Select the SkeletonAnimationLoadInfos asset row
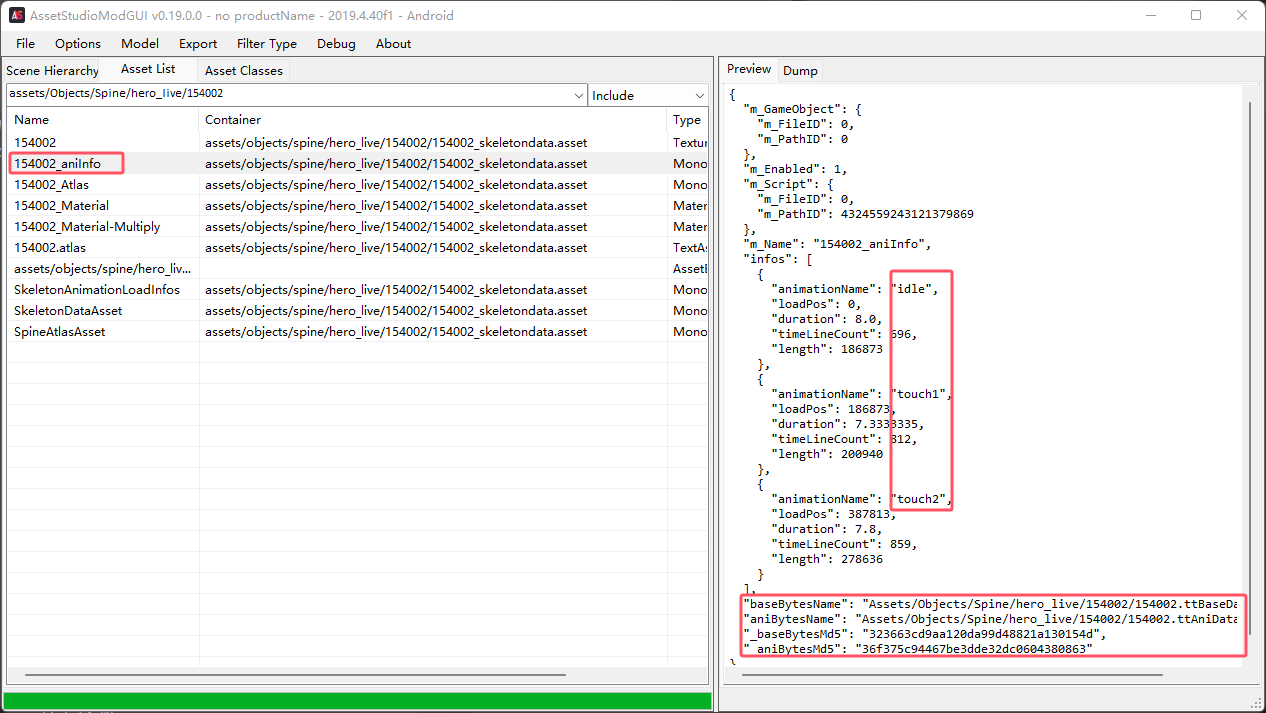This screenshot has height=713, width=1266. (357, 289)
